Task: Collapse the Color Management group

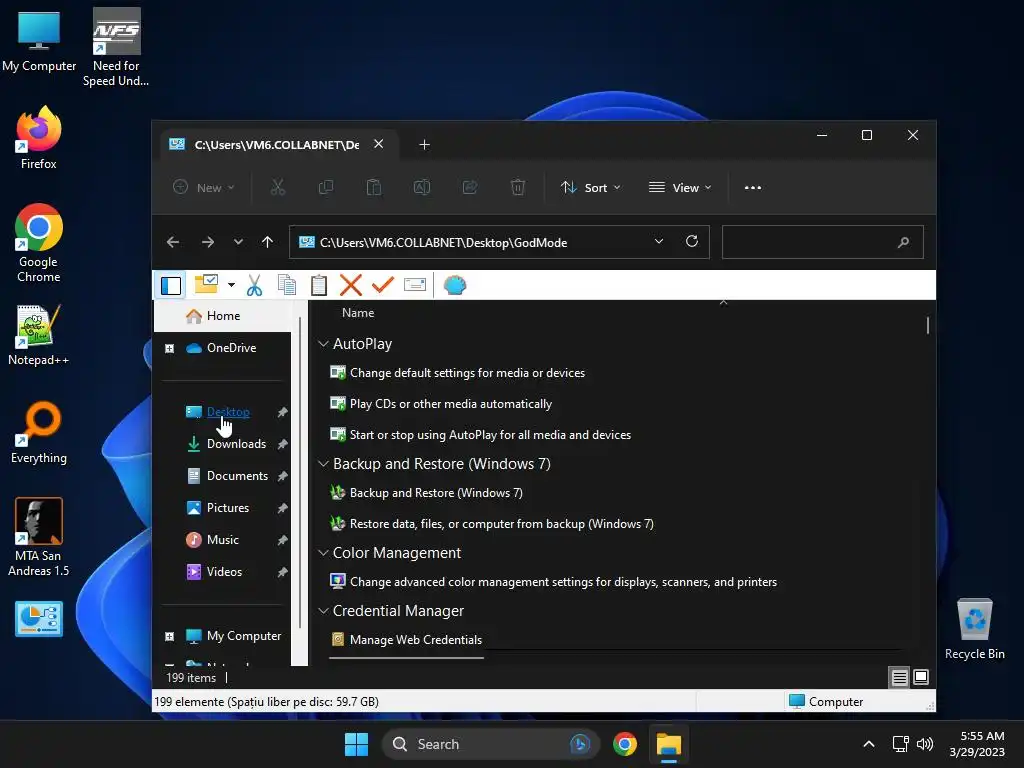Action: (323, 552)
